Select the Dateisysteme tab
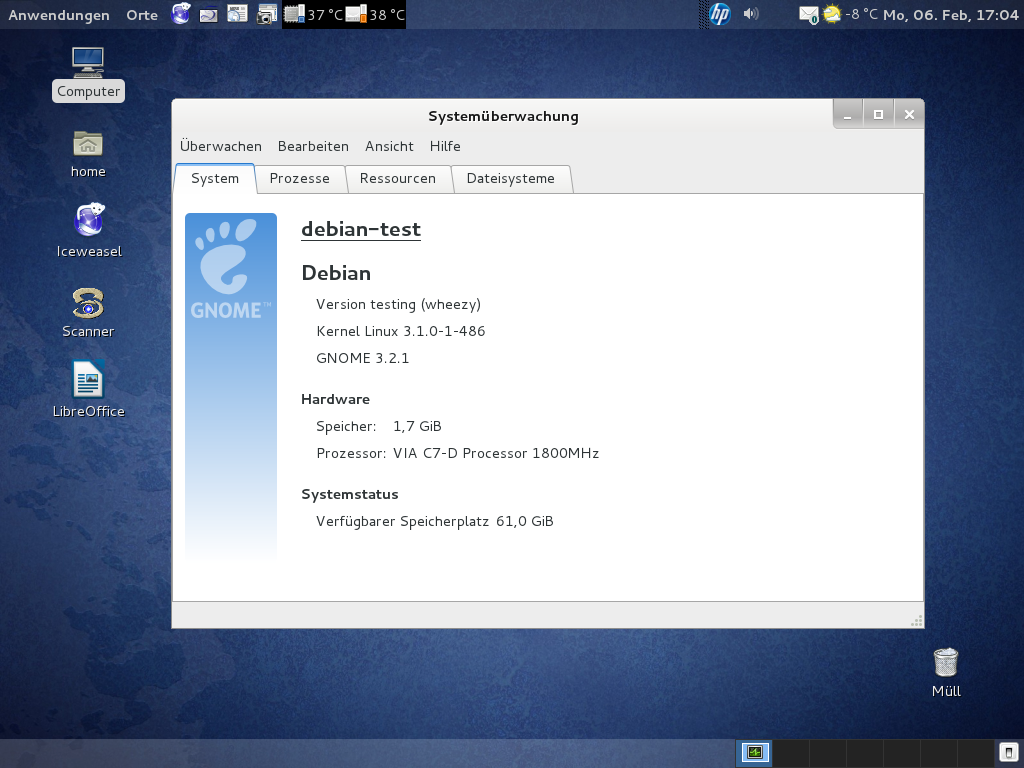Viewport: 1024px width, 768px height. click(x=510, y=179)
